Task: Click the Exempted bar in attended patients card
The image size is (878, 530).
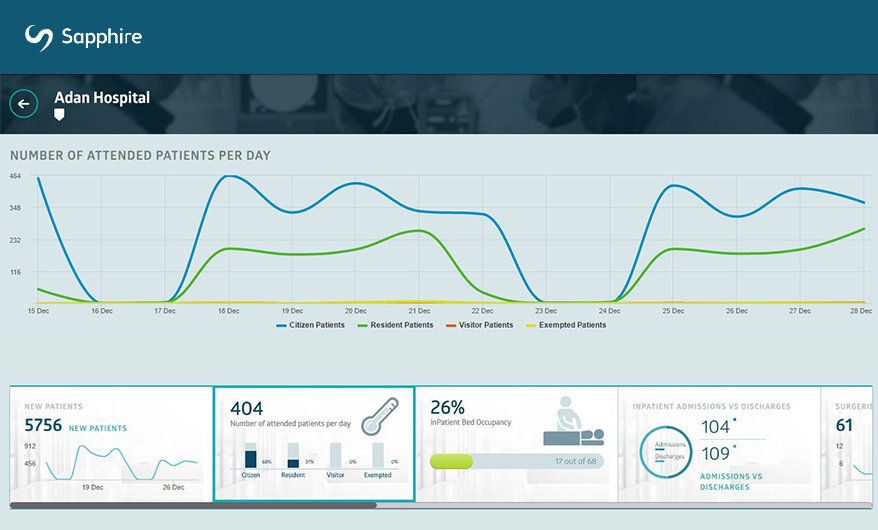Action: [x=378, y=455]
